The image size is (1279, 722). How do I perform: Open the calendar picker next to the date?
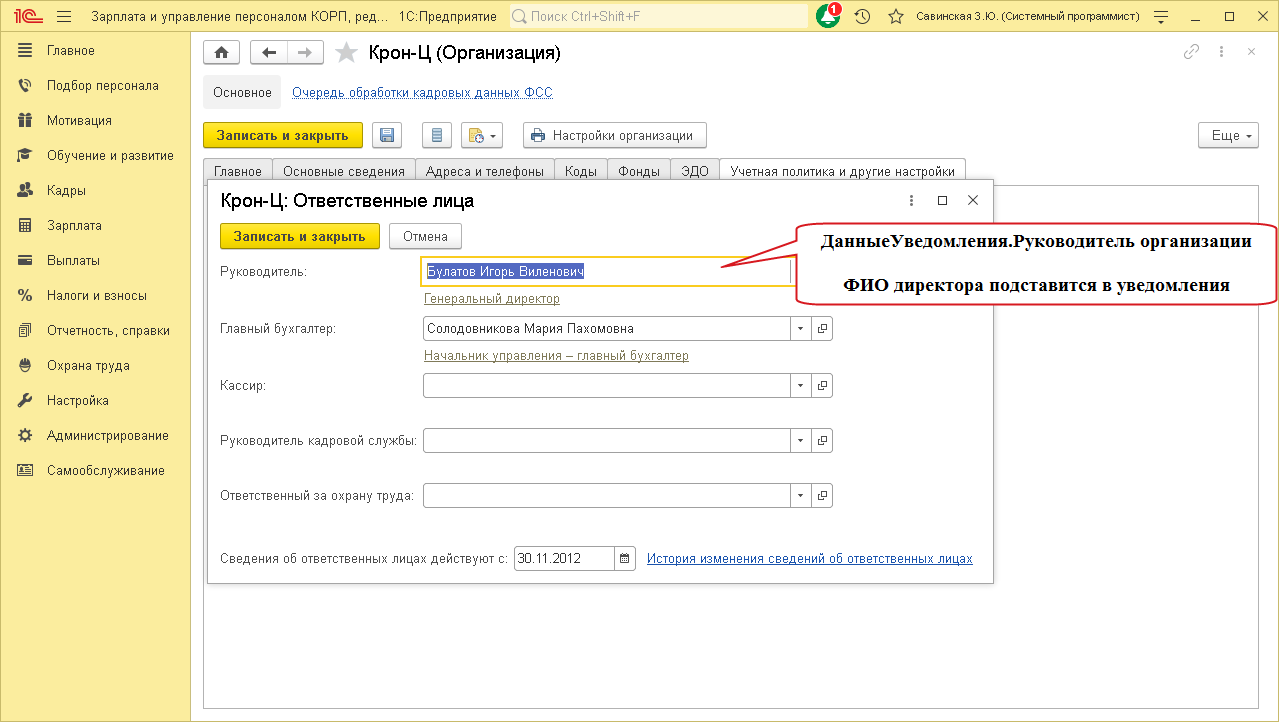625,559
